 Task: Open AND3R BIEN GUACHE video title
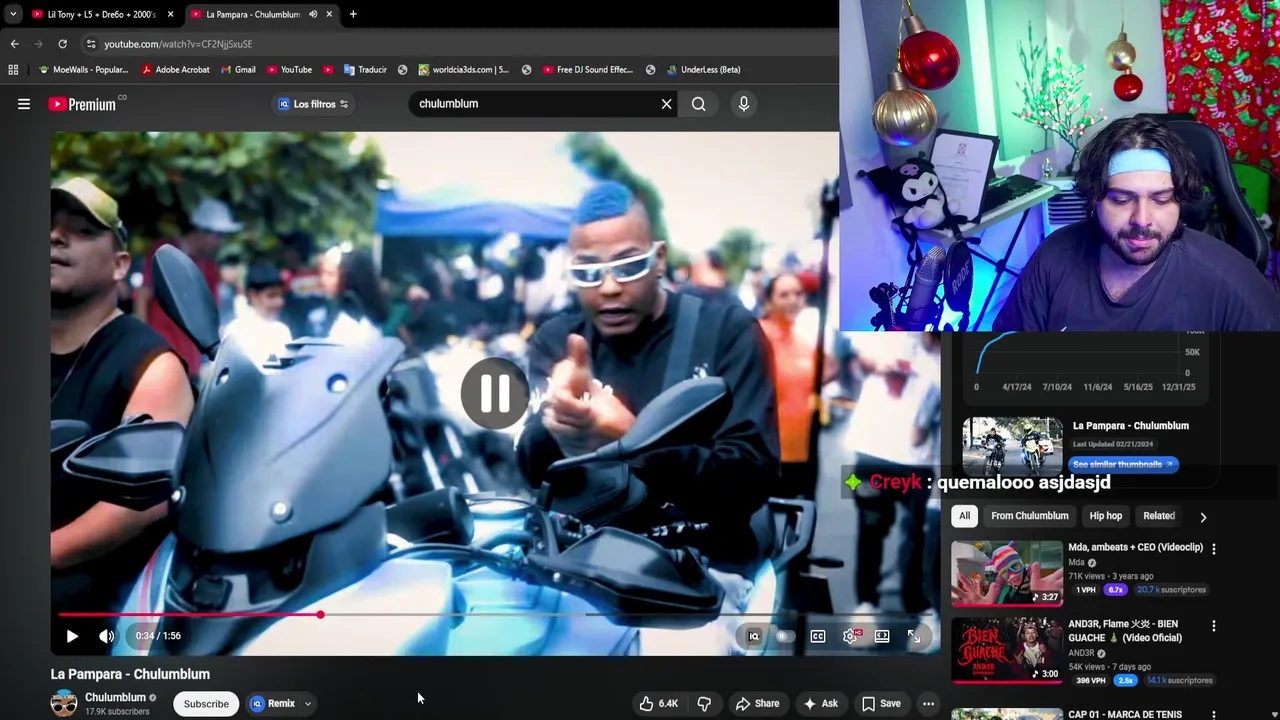tap(1125, 631)
